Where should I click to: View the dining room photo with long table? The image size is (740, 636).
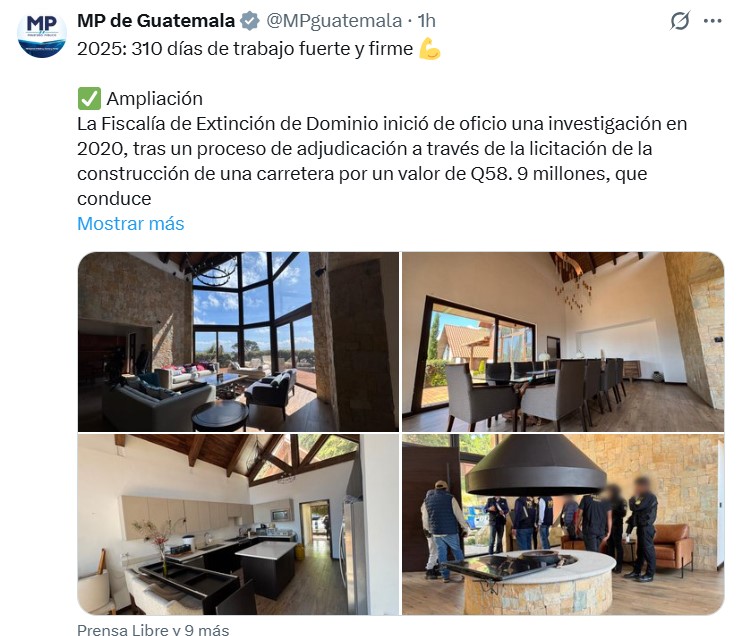click(x=563, y=342)
